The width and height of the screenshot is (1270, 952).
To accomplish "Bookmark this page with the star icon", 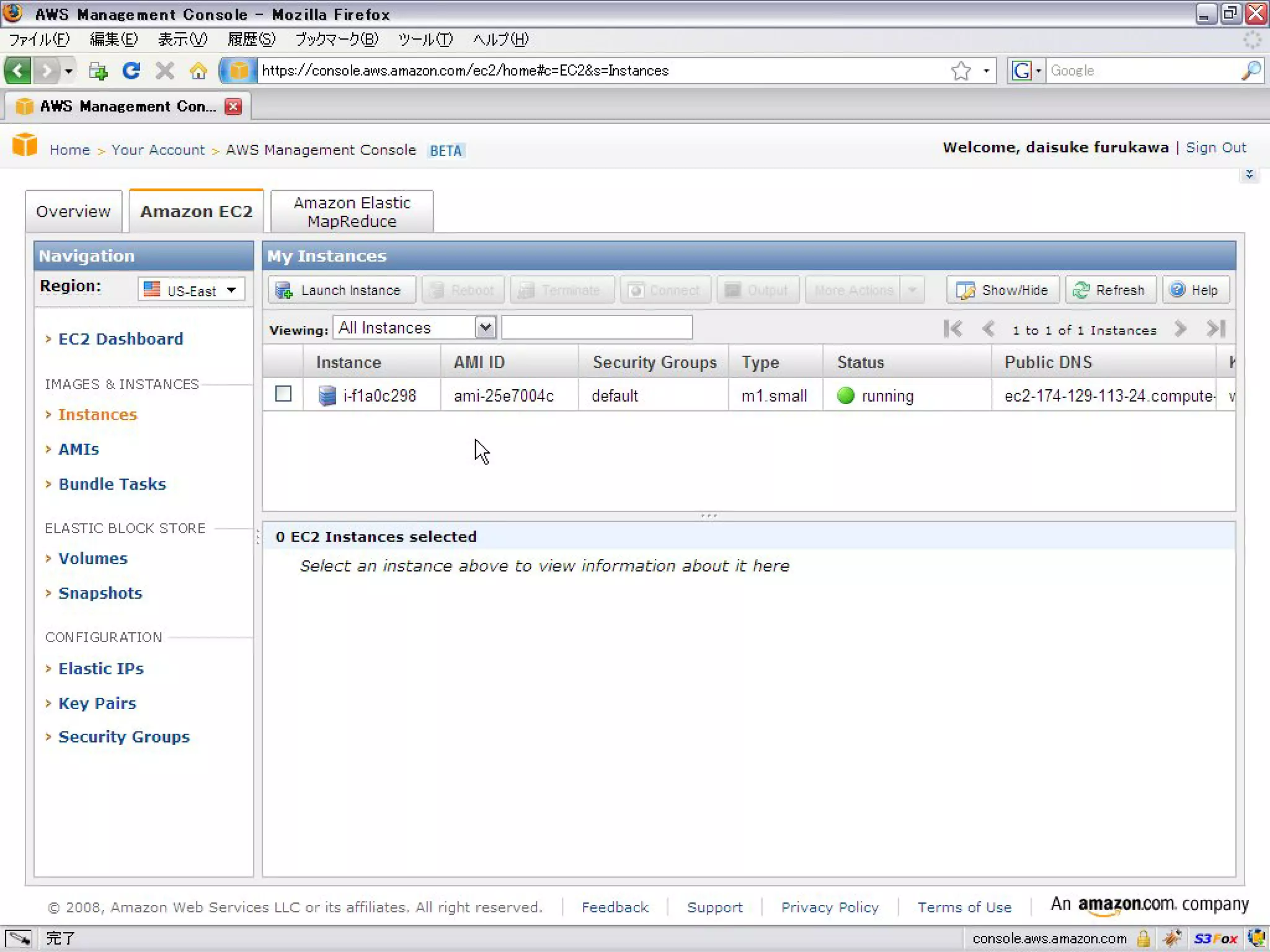I will 961,71.
